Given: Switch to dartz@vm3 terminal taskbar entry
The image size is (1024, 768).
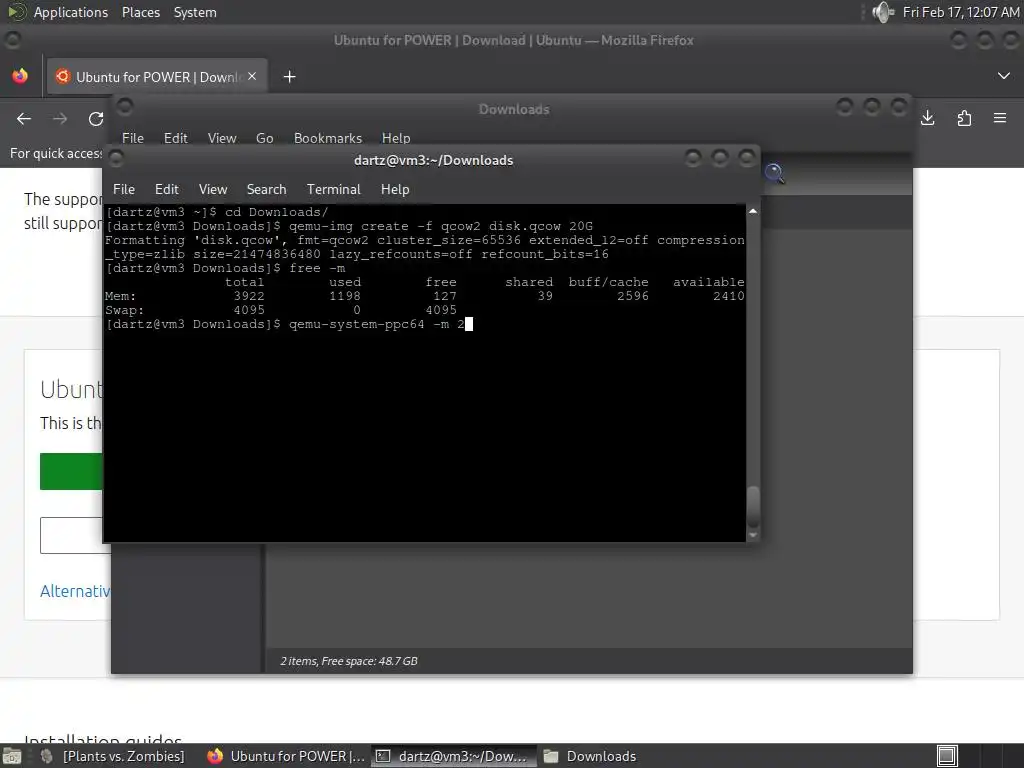Looking at the screenshot, I should (453, 756).
